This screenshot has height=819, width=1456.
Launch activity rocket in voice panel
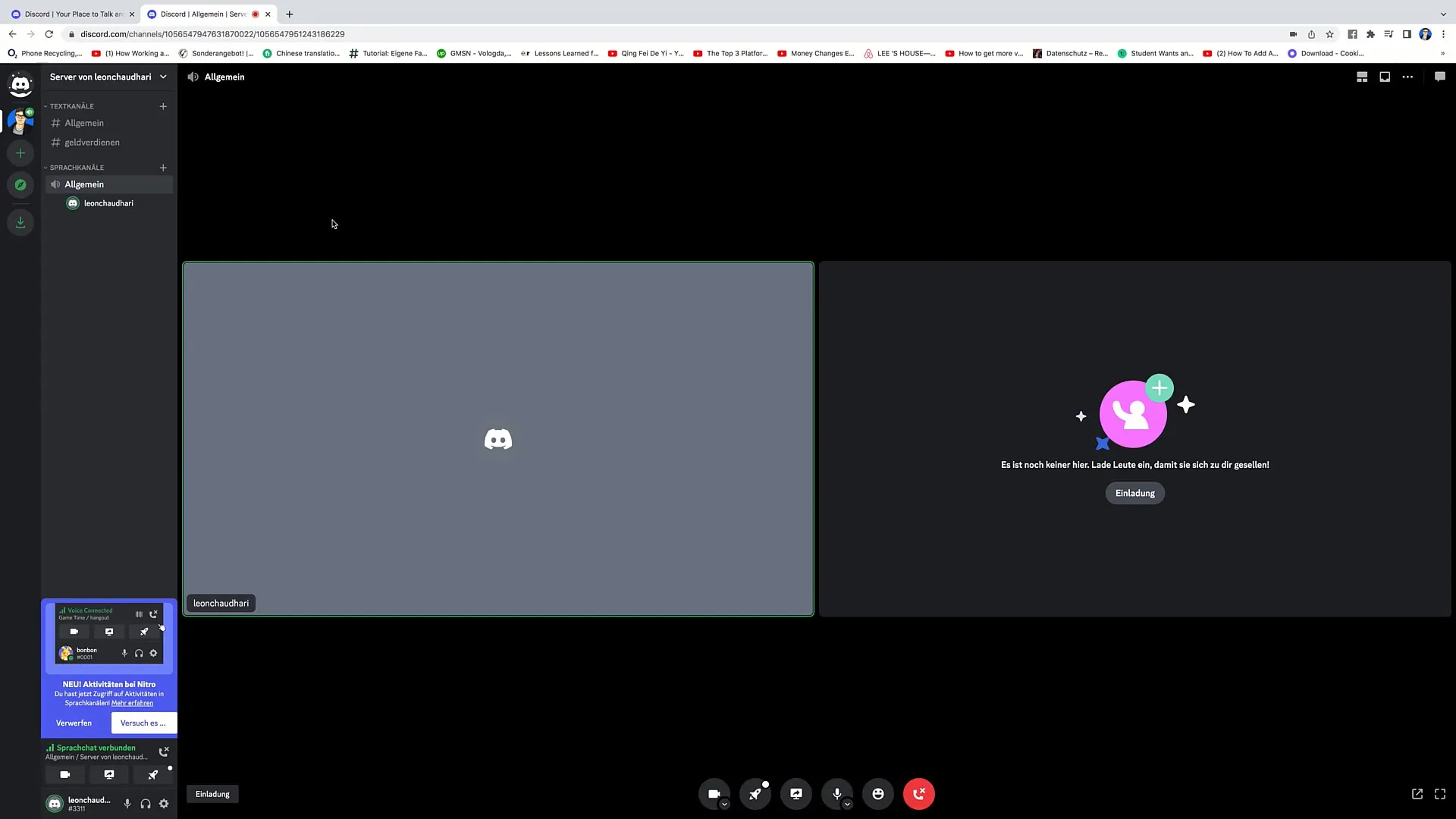click(x=153, y=774)
